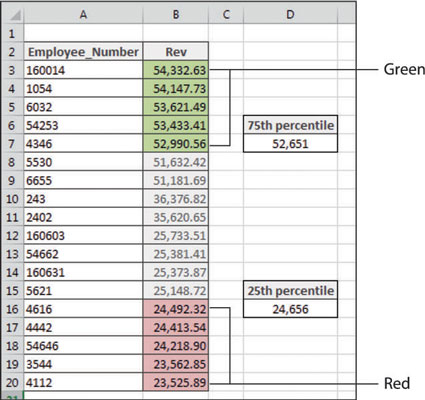Select employee number 160014
The image size is (425, 400).
(83, 70)
